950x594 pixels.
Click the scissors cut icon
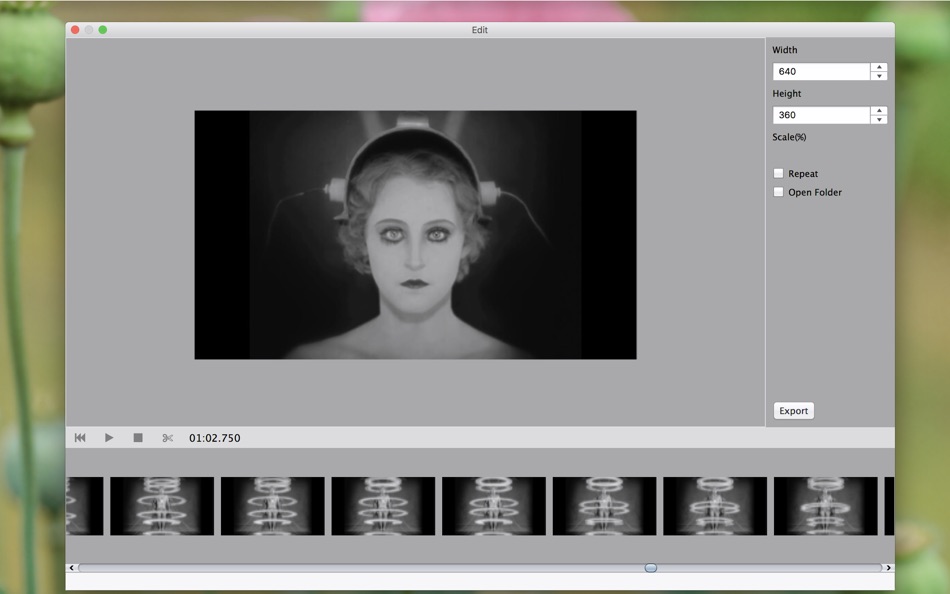[x=168, y=438]
